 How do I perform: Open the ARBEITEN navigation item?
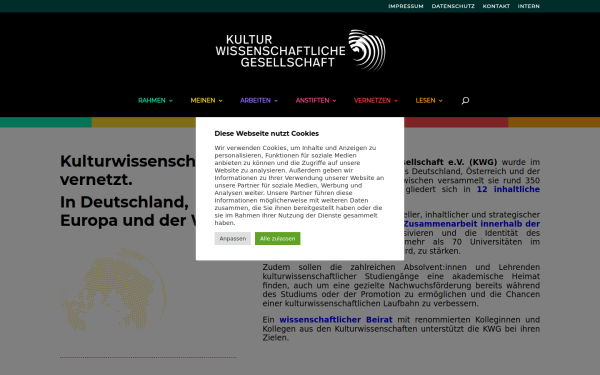(x=255, y=101)
